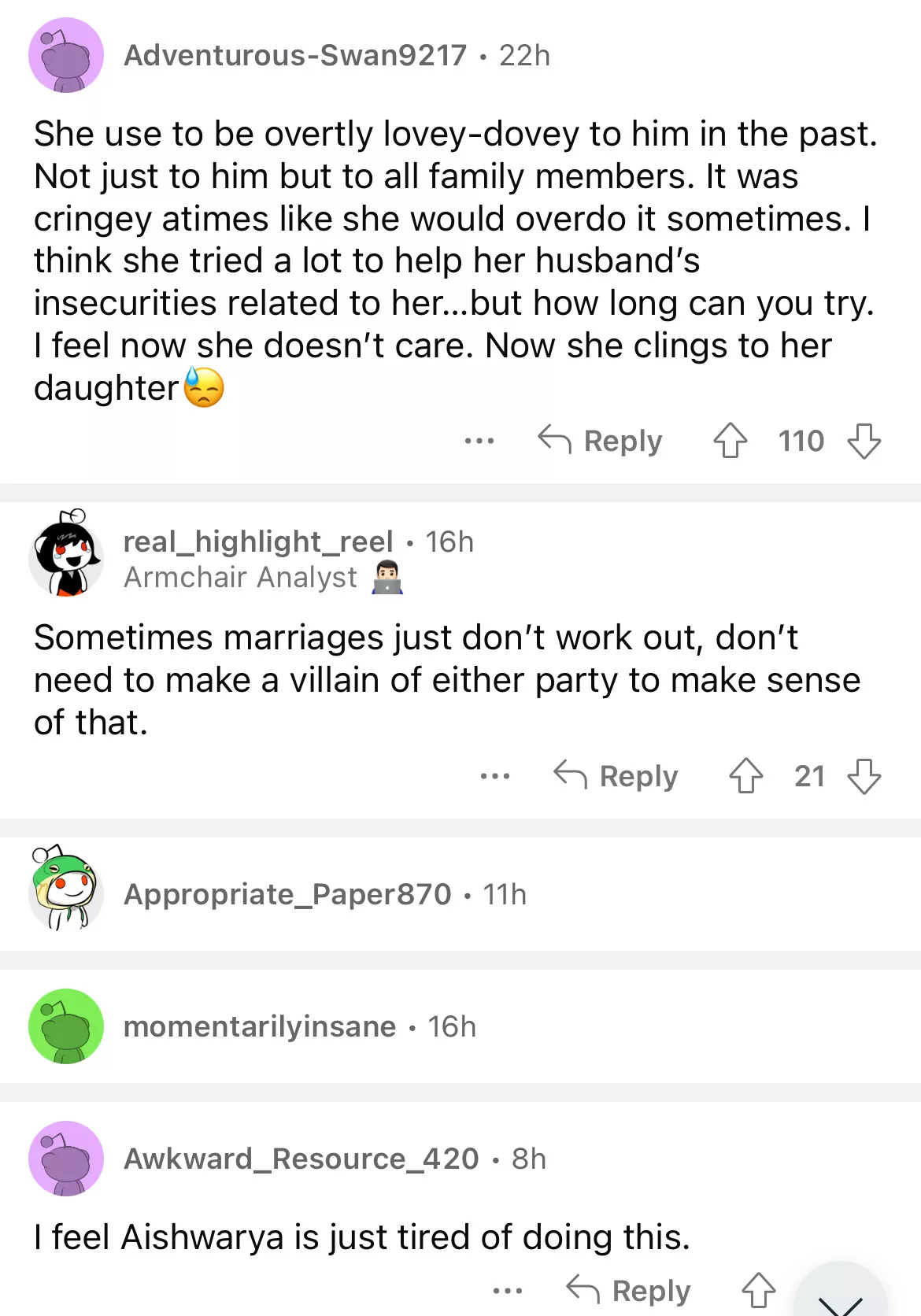The height and width of the screenshot is (1316, 921).
Task: Open more options on real_highlight_reel's comment
Action: coord(495,776)
